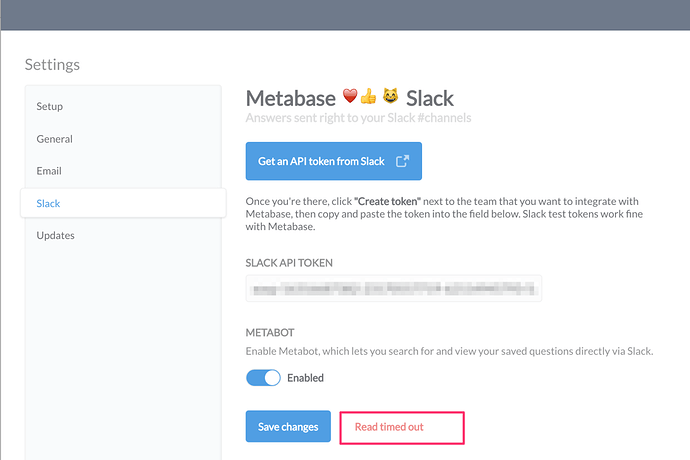Select the Slack settings section

123,203
